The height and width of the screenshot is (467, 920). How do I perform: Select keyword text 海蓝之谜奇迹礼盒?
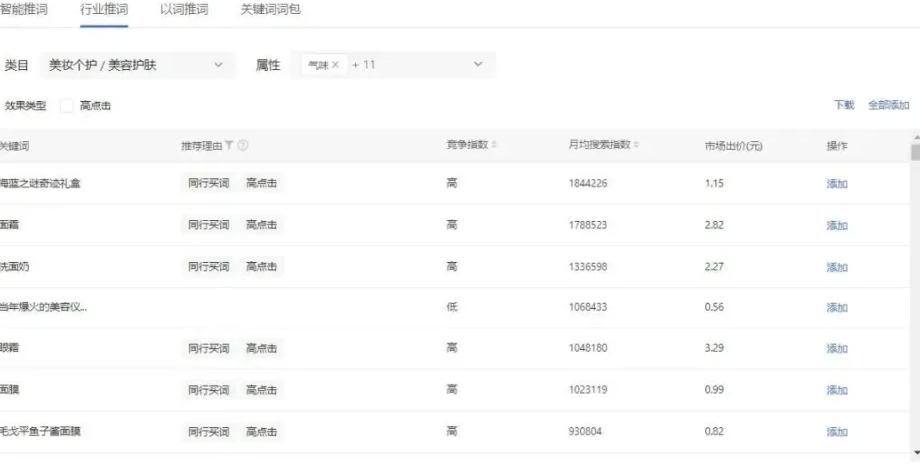[x=40, y=184]
